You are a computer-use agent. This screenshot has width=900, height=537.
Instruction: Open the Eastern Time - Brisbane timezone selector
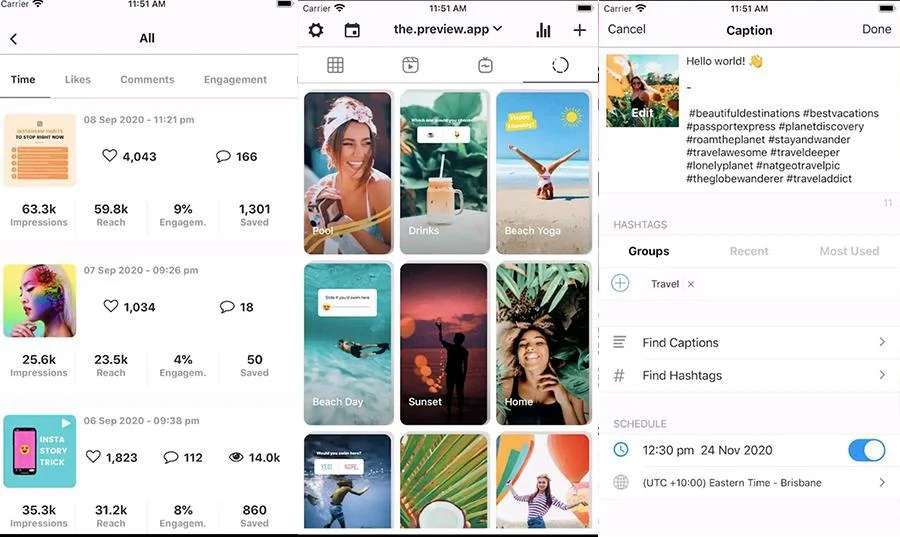[x=749, y=482]
